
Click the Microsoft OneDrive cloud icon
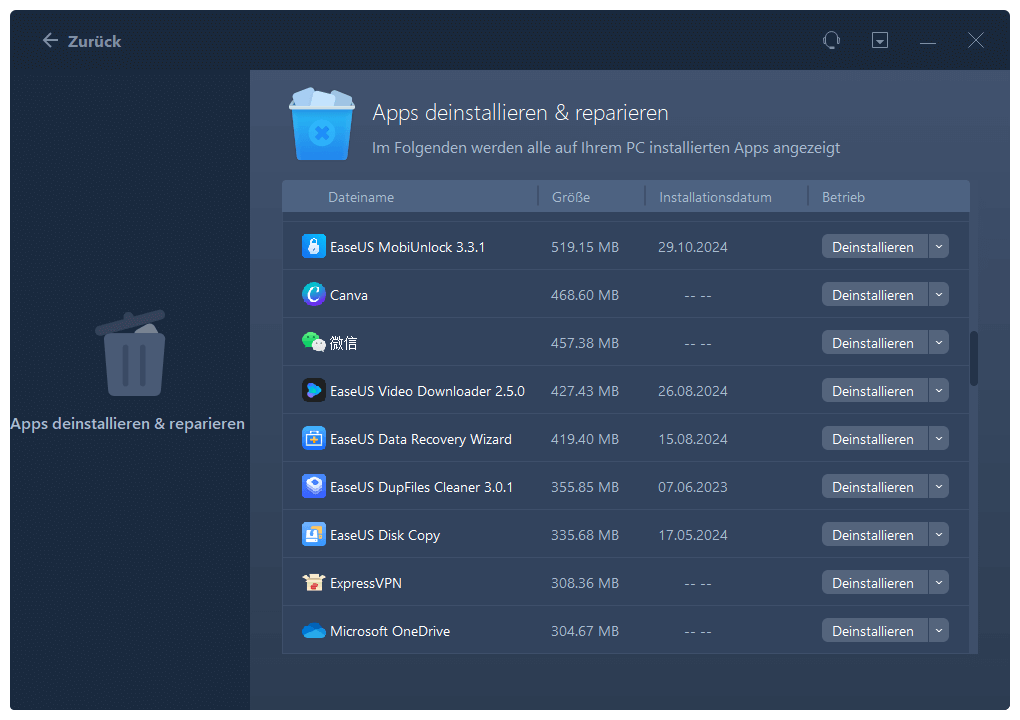(x=314, y=631)
